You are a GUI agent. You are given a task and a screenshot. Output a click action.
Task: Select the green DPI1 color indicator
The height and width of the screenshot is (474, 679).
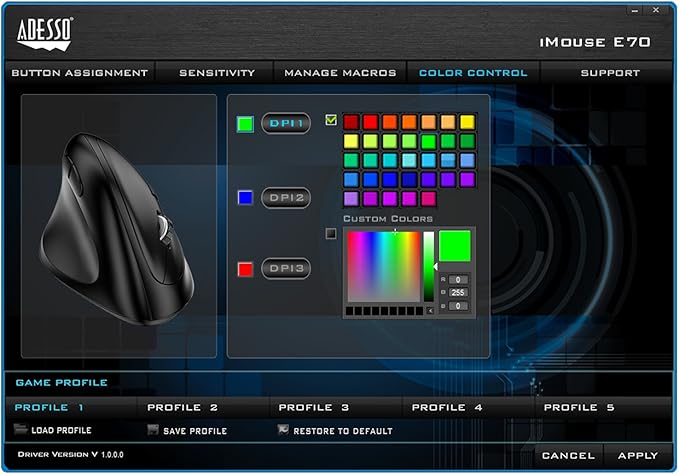(245, 124)
